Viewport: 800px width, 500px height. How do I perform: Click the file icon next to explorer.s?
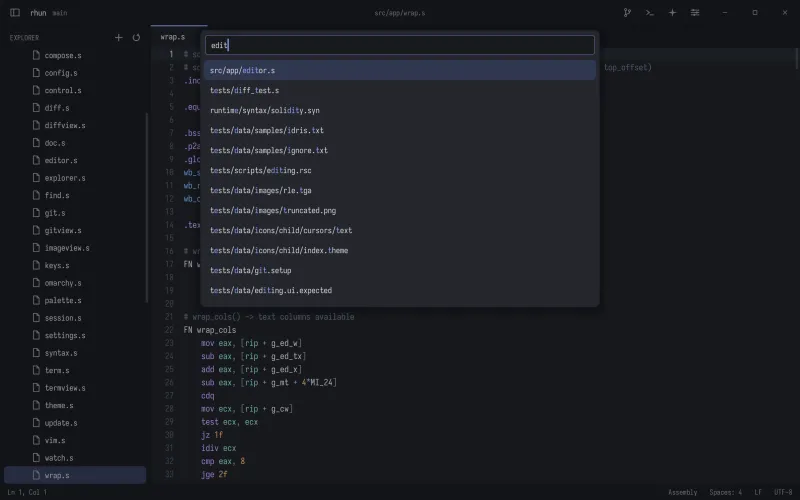point(36,178)
